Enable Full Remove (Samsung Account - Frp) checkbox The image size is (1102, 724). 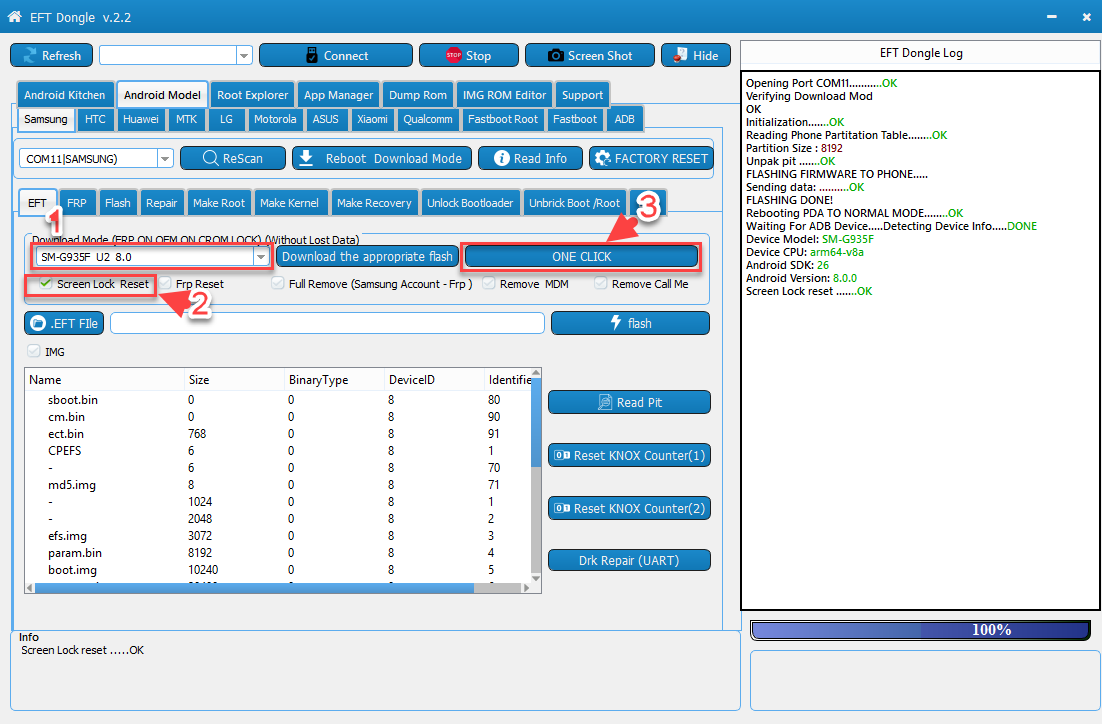pos(278,283)
